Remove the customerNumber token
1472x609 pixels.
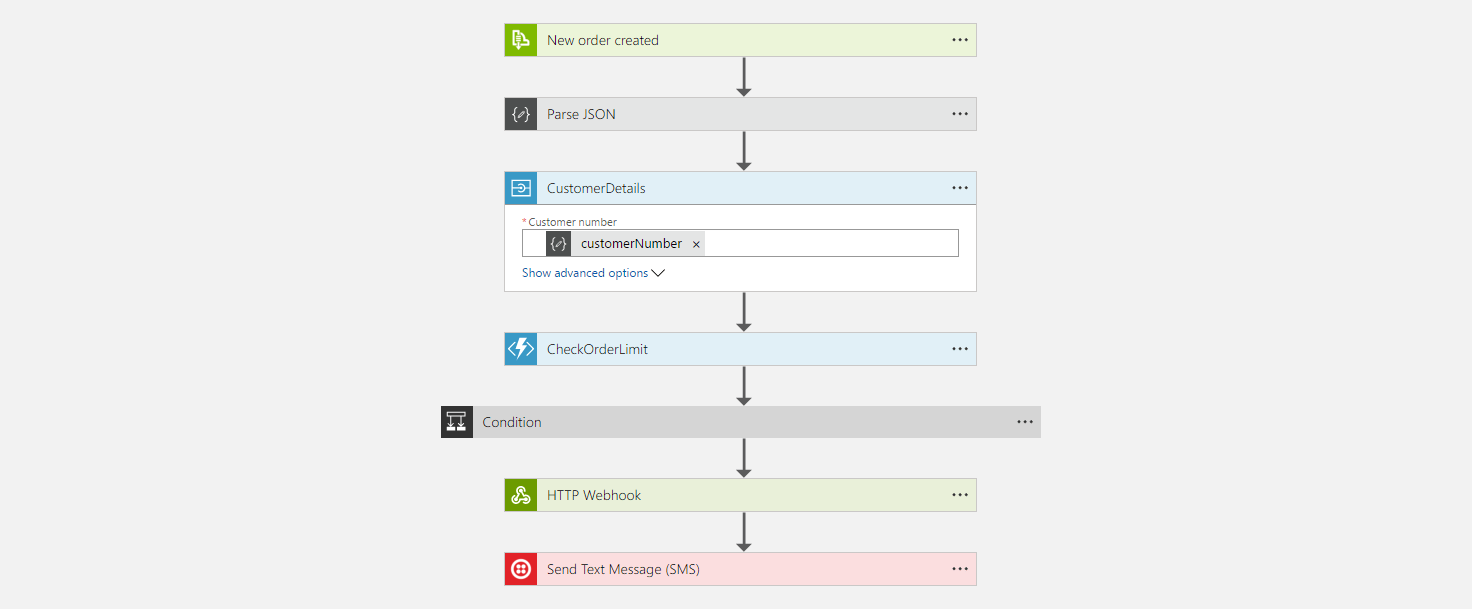click(696, 244)
